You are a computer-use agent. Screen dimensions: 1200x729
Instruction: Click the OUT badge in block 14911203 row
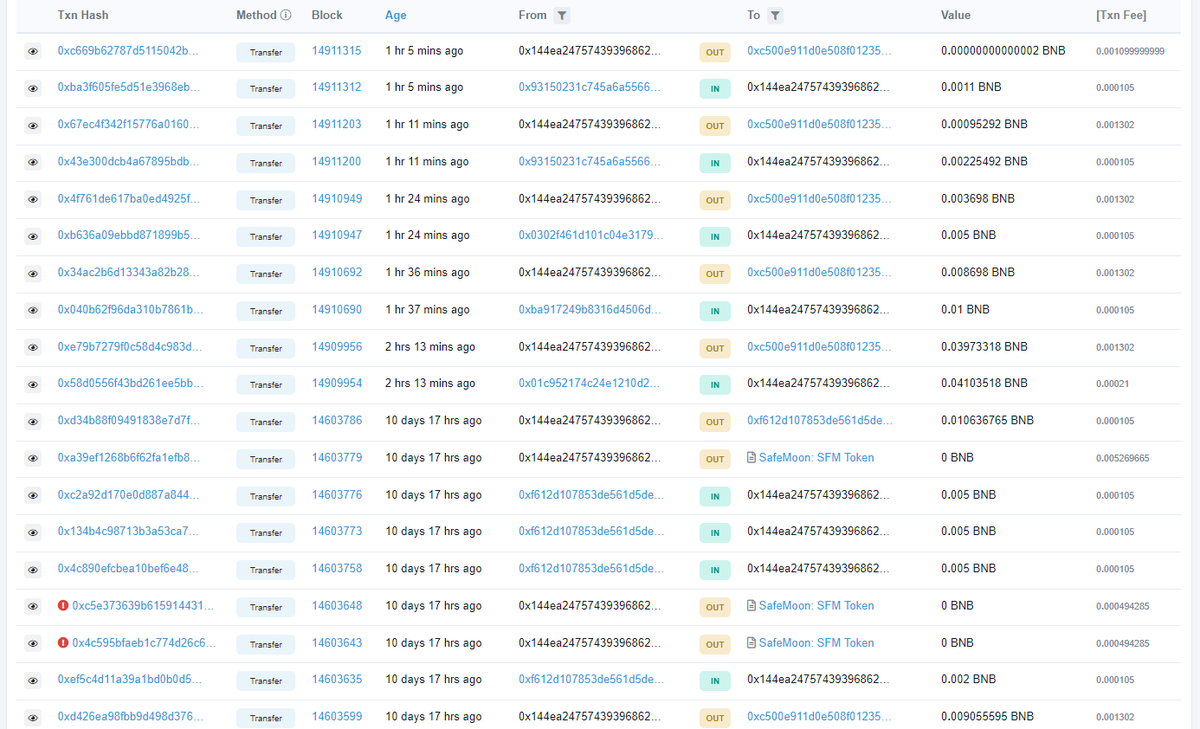715,126
